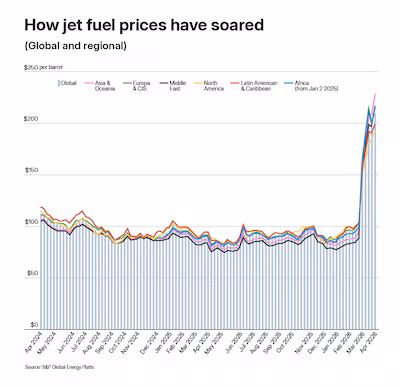Click the $100 y-axis label
This screenshot has width=400, height=388.
click(x=31, y=222)
